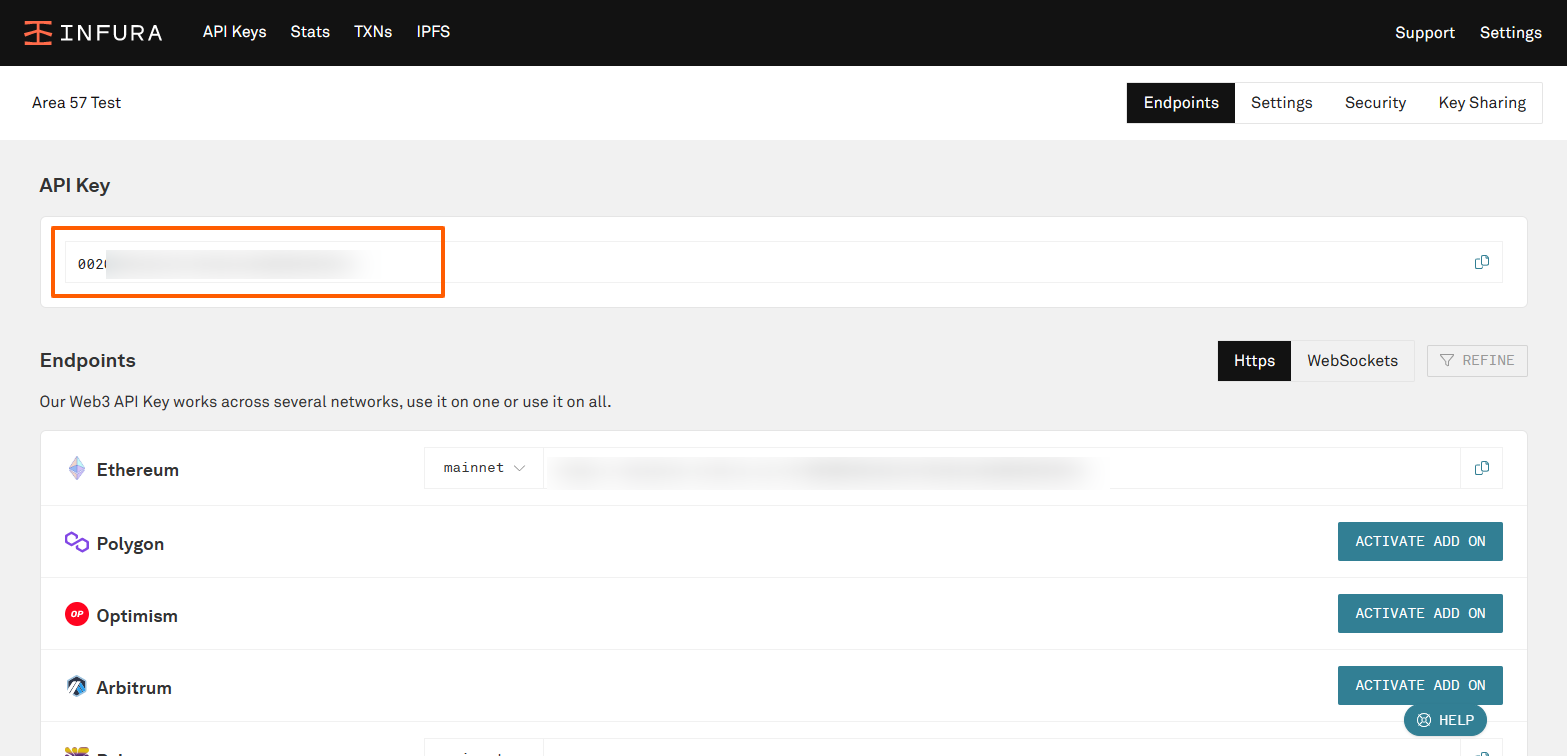This screenshot has height=756, width=1567.
Task: Click the Area 57 Test project name
Action: [77, 103]
